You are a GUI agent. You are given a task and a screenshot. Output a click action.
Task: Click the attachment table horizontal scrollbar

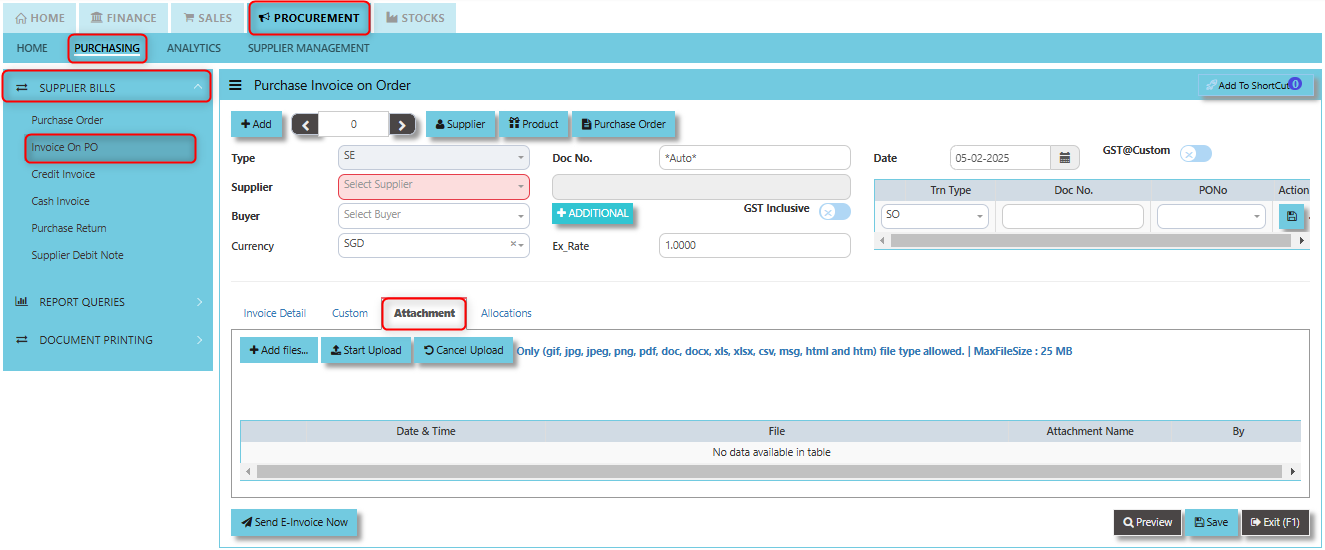768,471
